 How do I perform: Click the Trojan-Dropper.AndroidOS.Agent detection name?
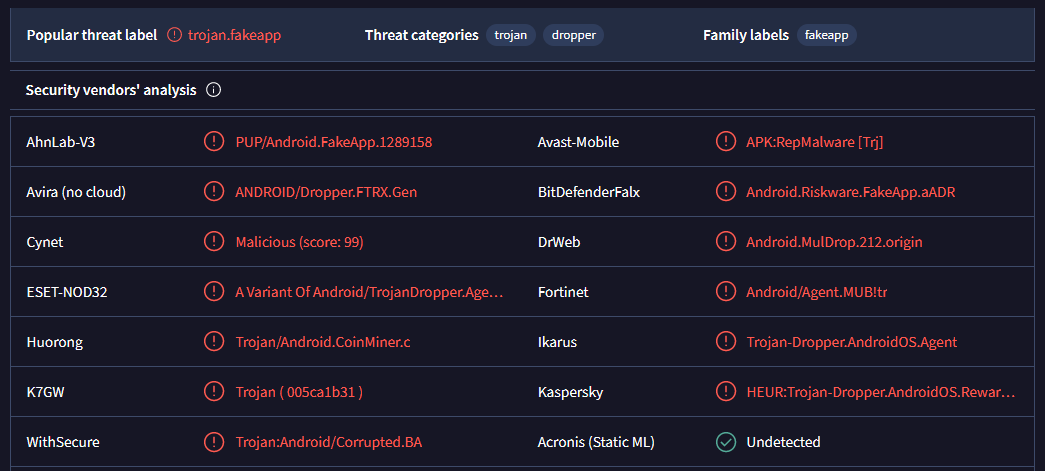[852, 342]
